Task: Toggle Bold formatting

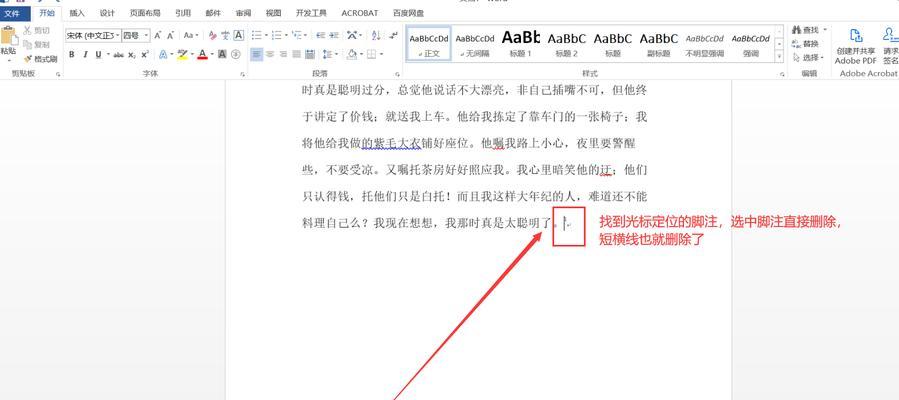Action: coord(72,54)
